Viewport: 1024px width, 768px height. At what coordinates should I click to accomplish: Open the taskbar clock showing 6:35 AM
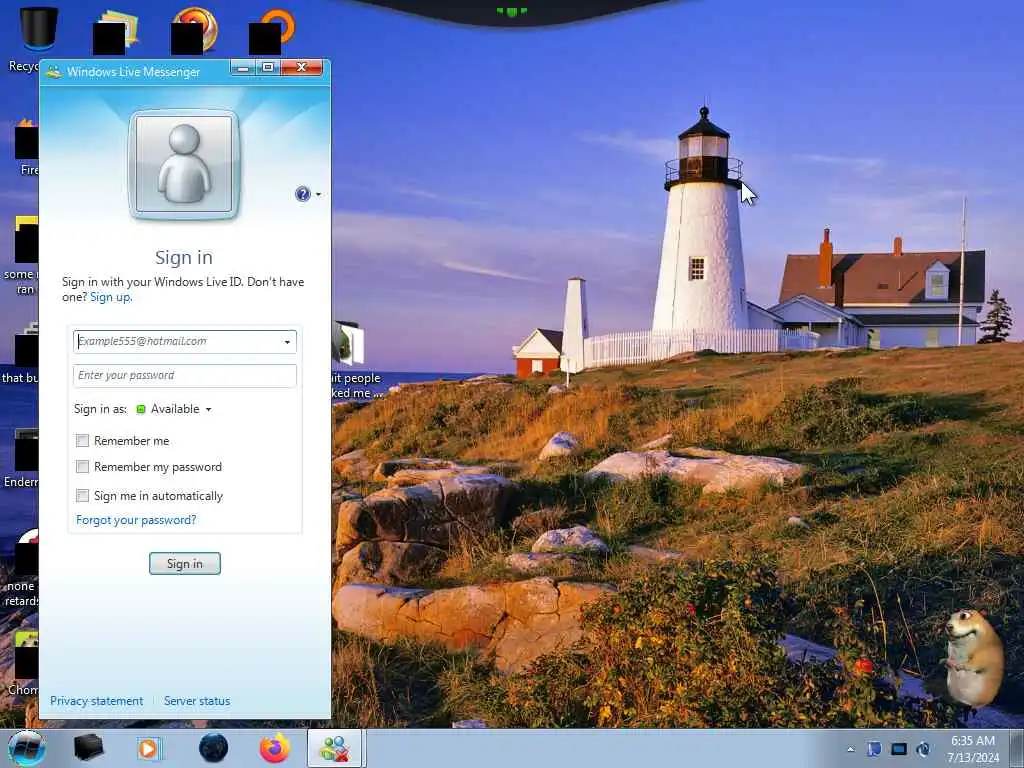pos(973,749)
